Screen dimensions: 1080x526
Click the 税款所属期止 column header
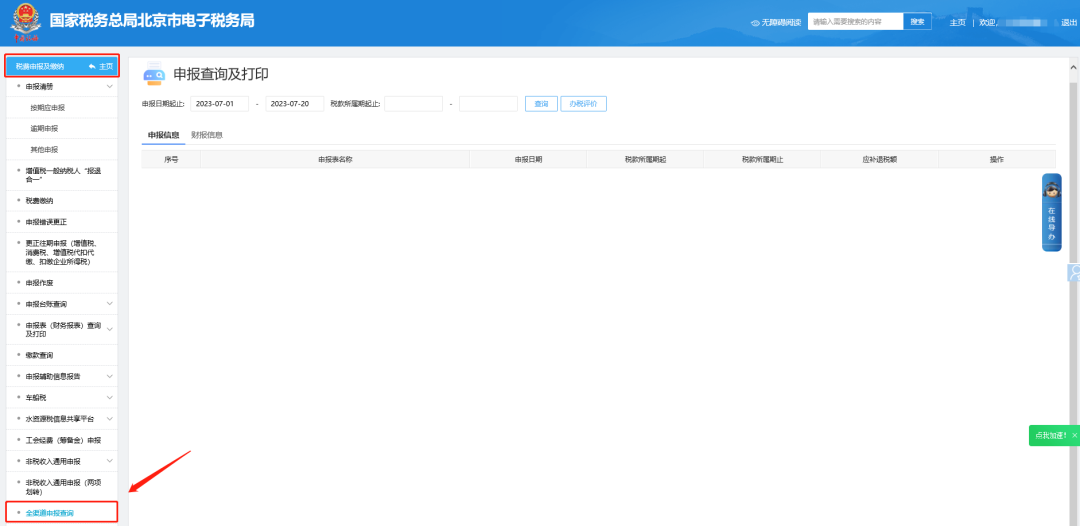[762, 159]
